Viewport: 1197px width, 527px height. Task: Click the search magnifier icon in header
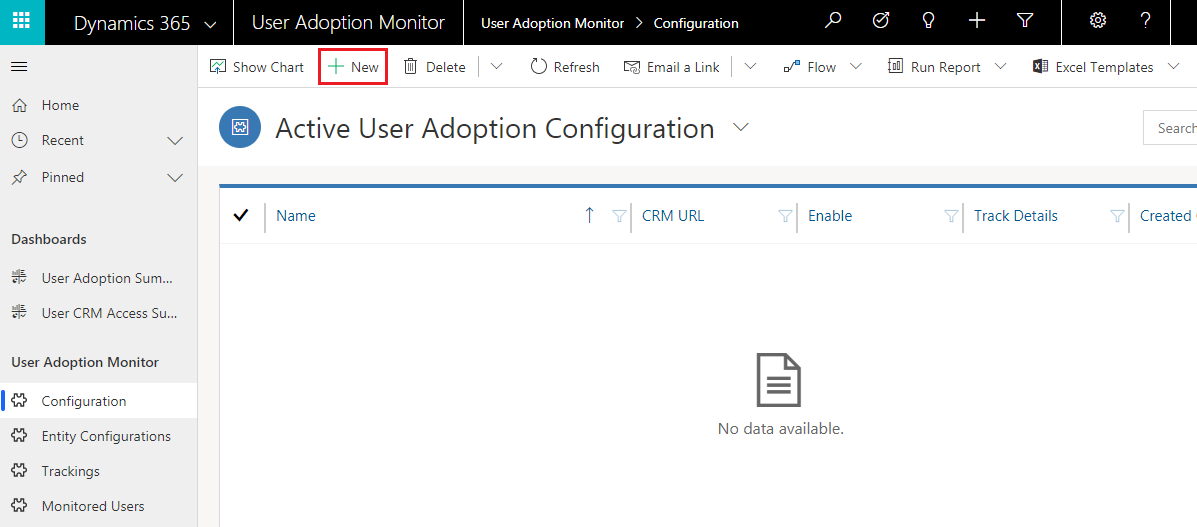(x=834, y=21)
